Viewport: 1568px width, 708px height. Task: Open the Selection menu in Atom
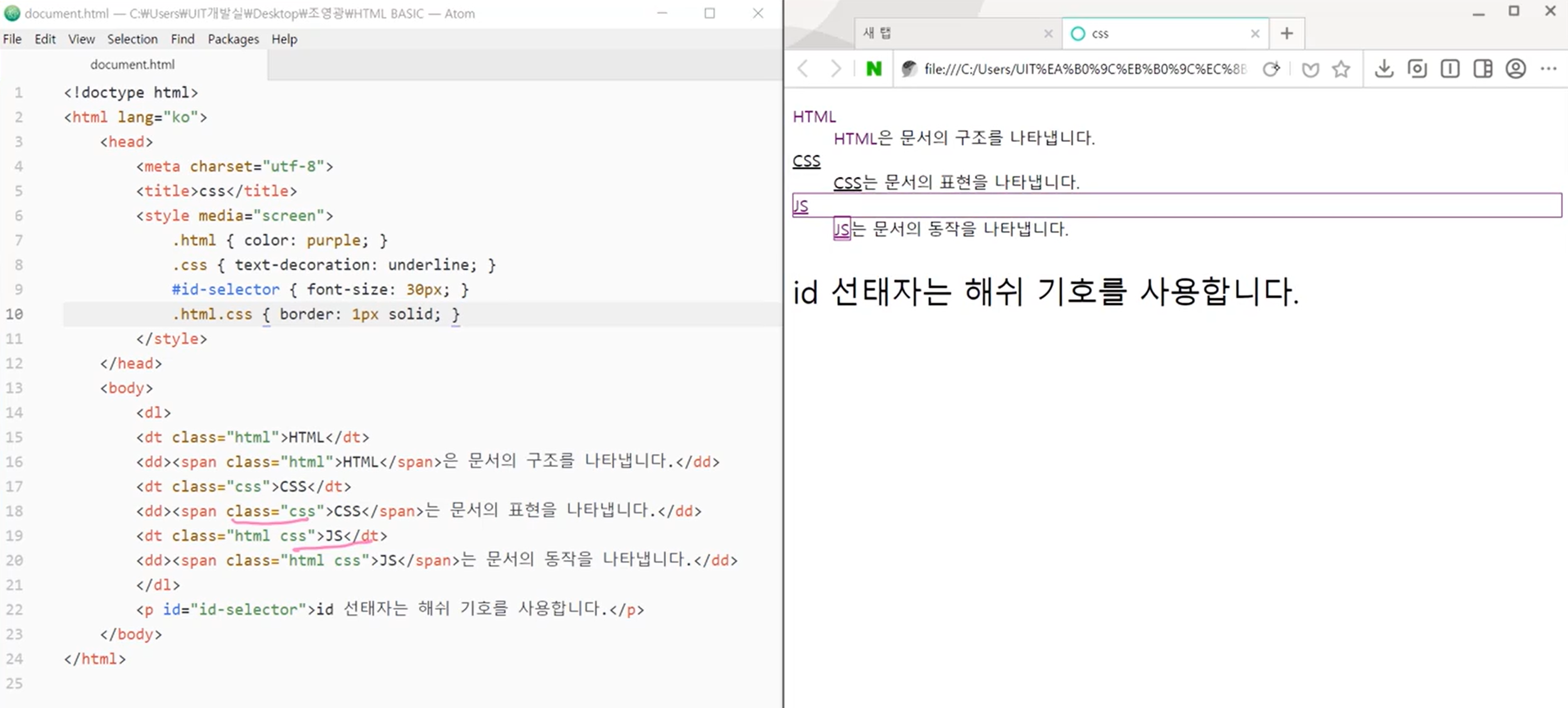click(132, 39)
